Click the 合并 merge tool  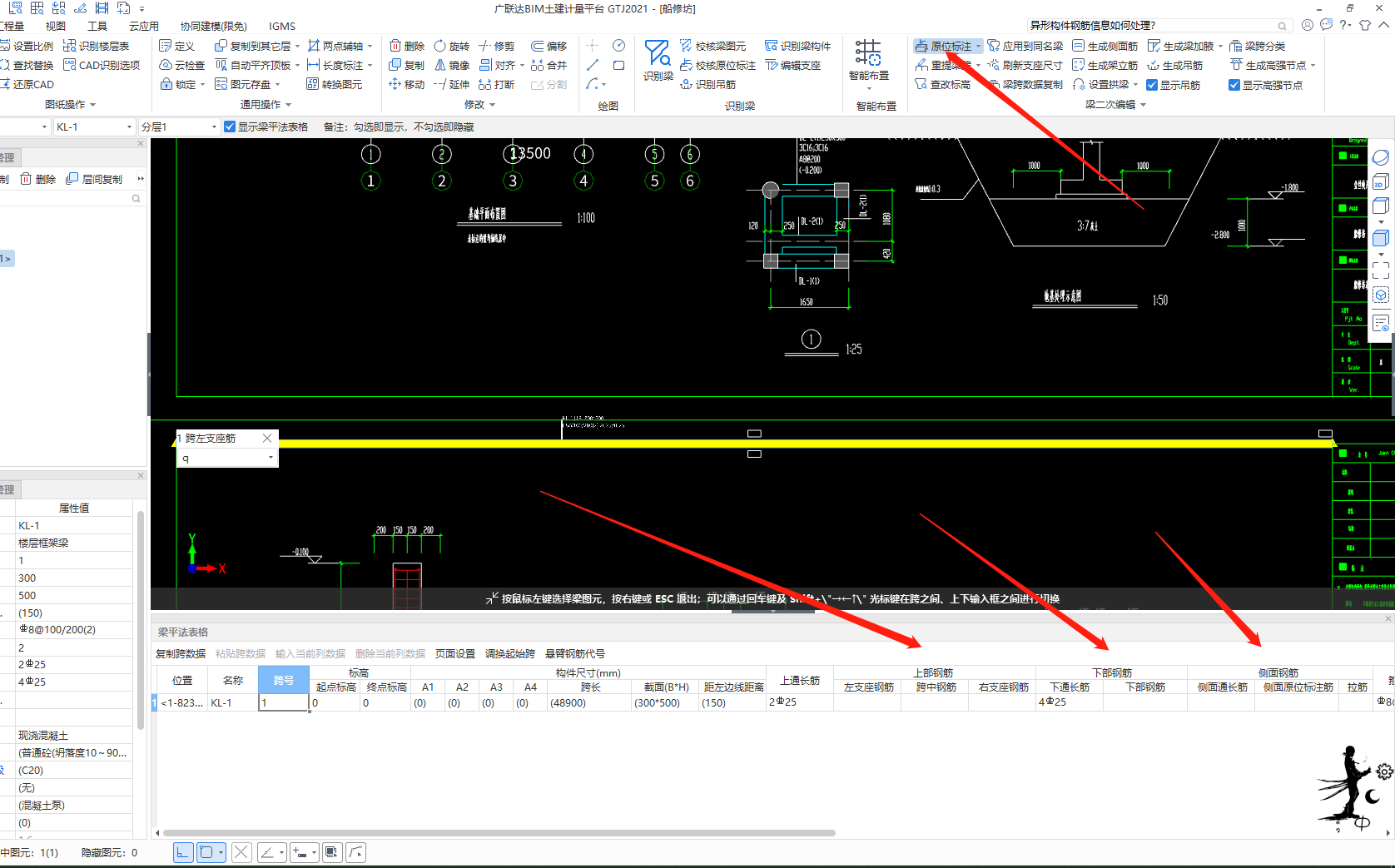pyautogui.click(x=549, y=65)
